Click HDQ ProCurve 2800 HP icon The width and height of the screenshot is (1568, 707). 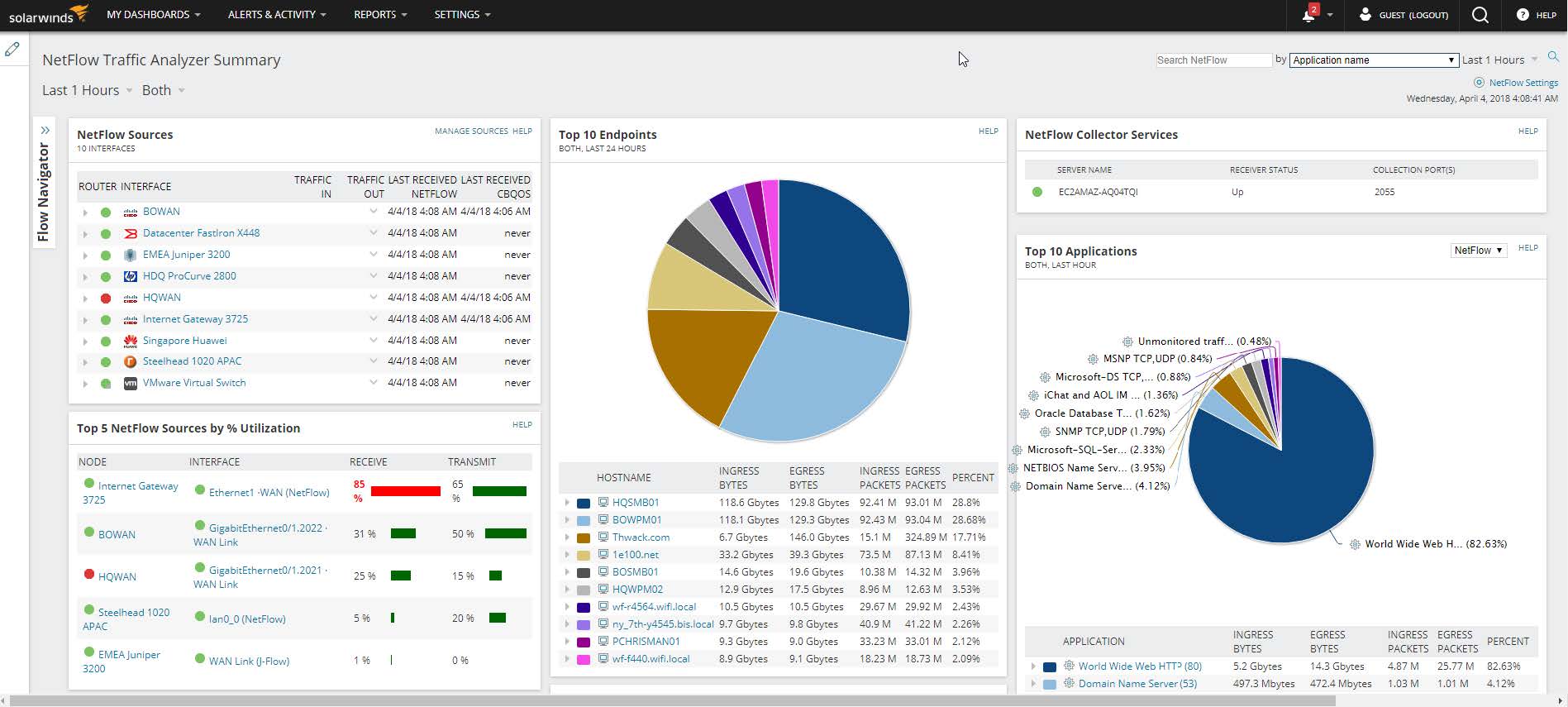(130, 276)
